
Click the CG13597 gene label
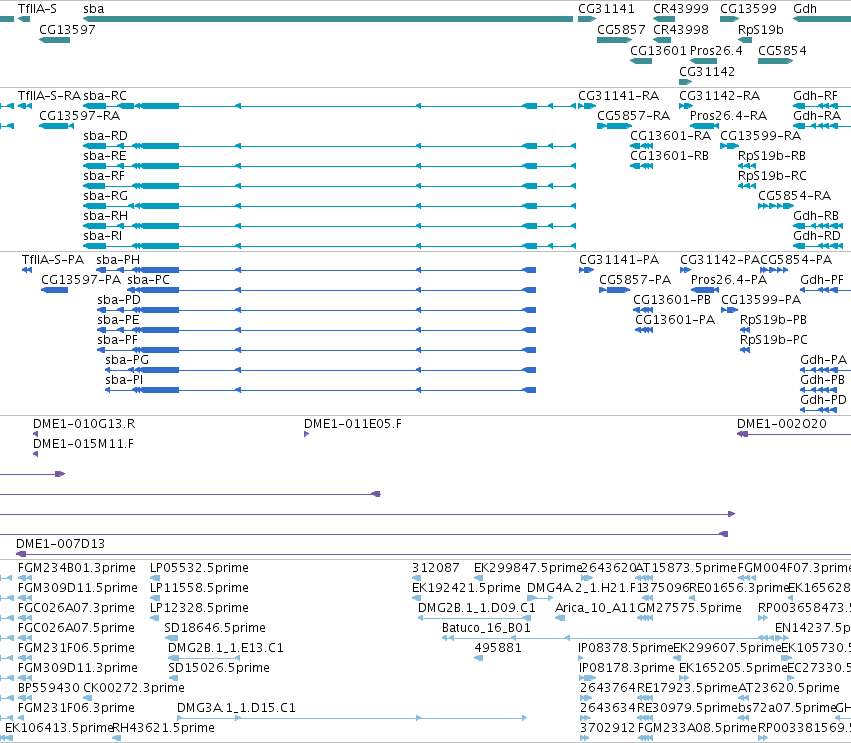pos(67,29)
